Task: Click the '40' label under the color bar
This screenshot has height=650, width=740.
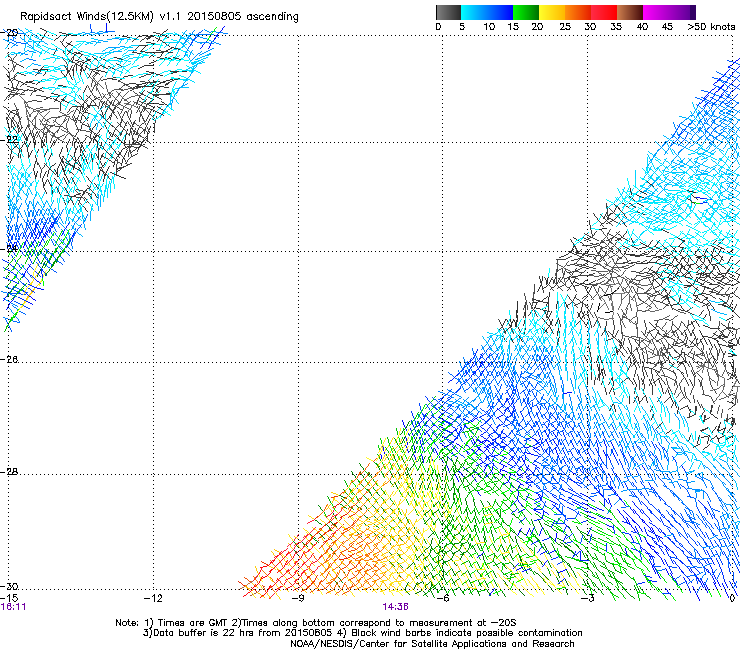Action: coord(642,27)
